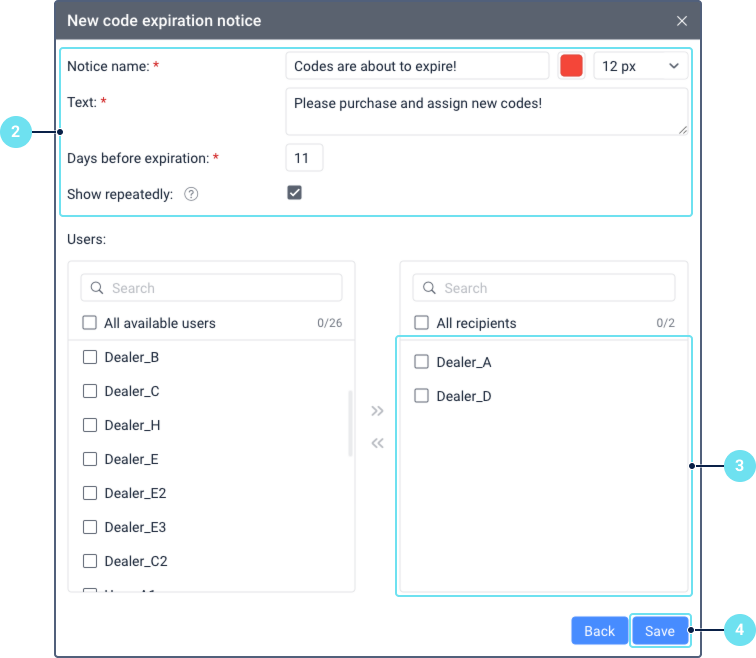Focus the Days before expiration field

point(304,158)
